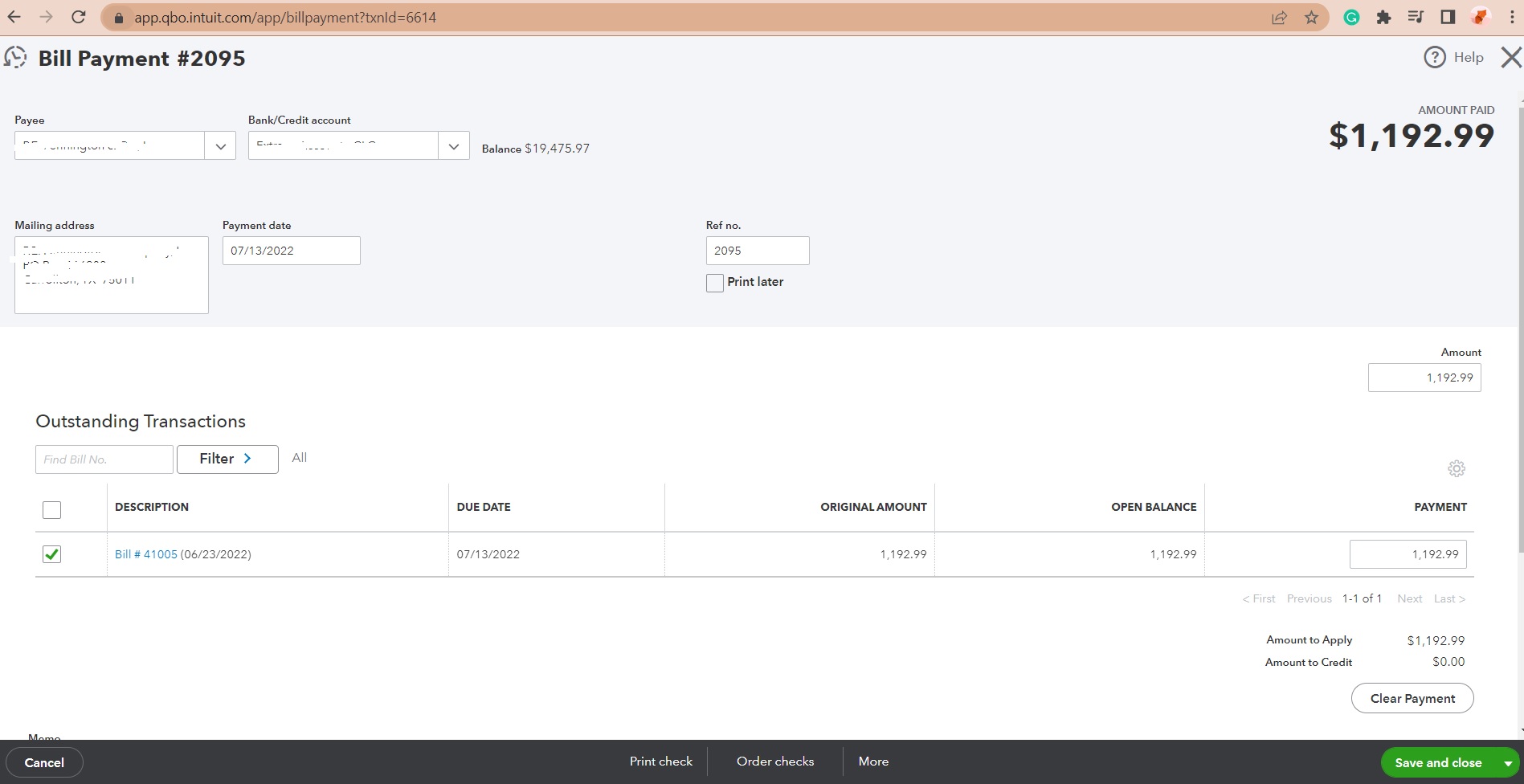The image size is (1524, 784).
Task: Reload the page with browser refresh icon
Action: click(x=78, y=17)
